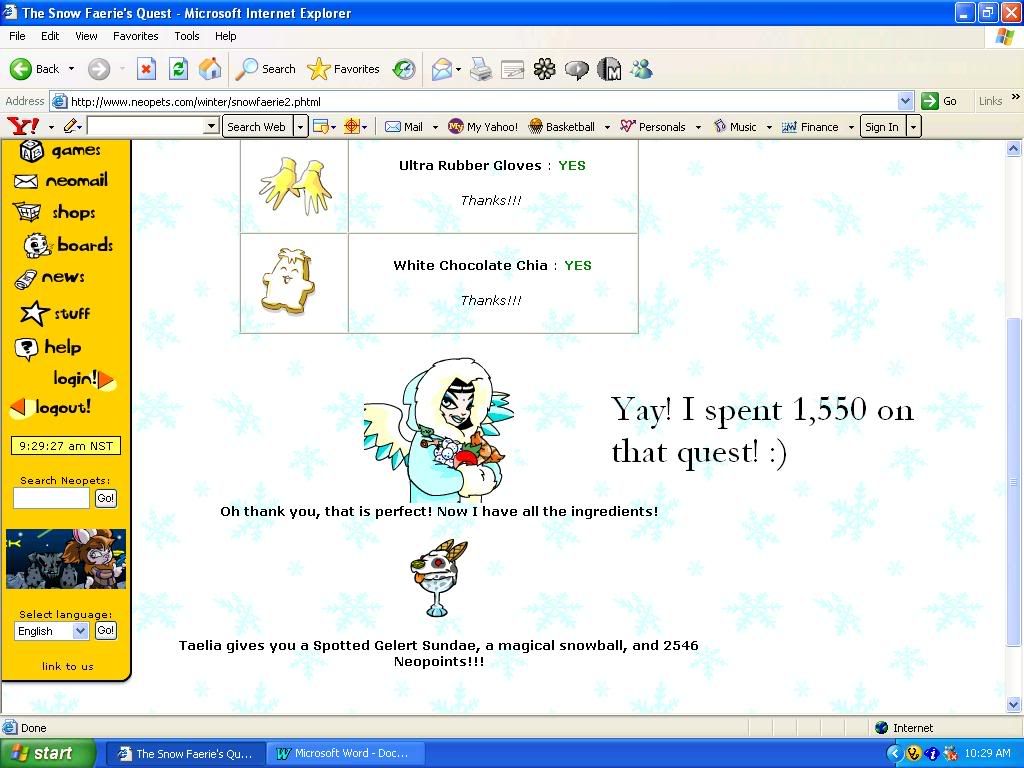The height and width of the screenshot is (768, 1024).
Task: Open the boards sidebar link
Action: tap(68, 245)
